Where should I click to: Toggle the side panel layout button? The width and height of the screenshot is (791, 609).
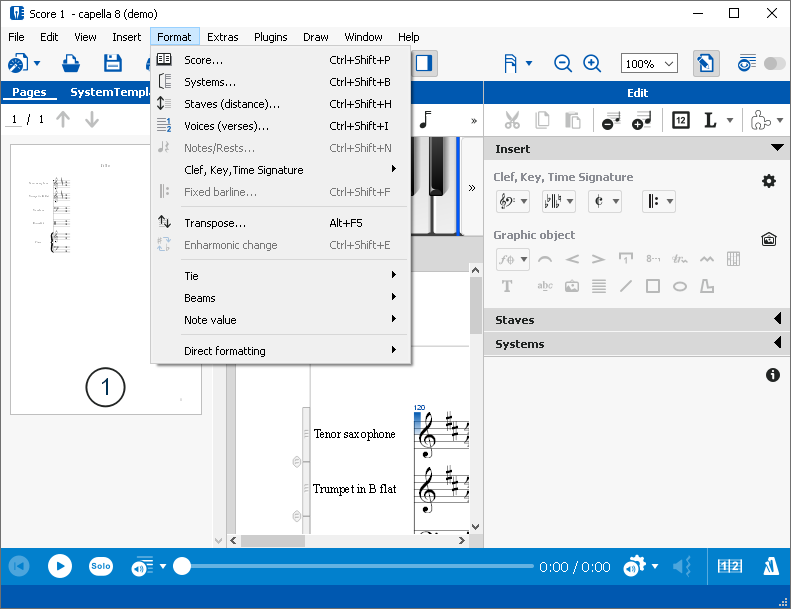424,63
